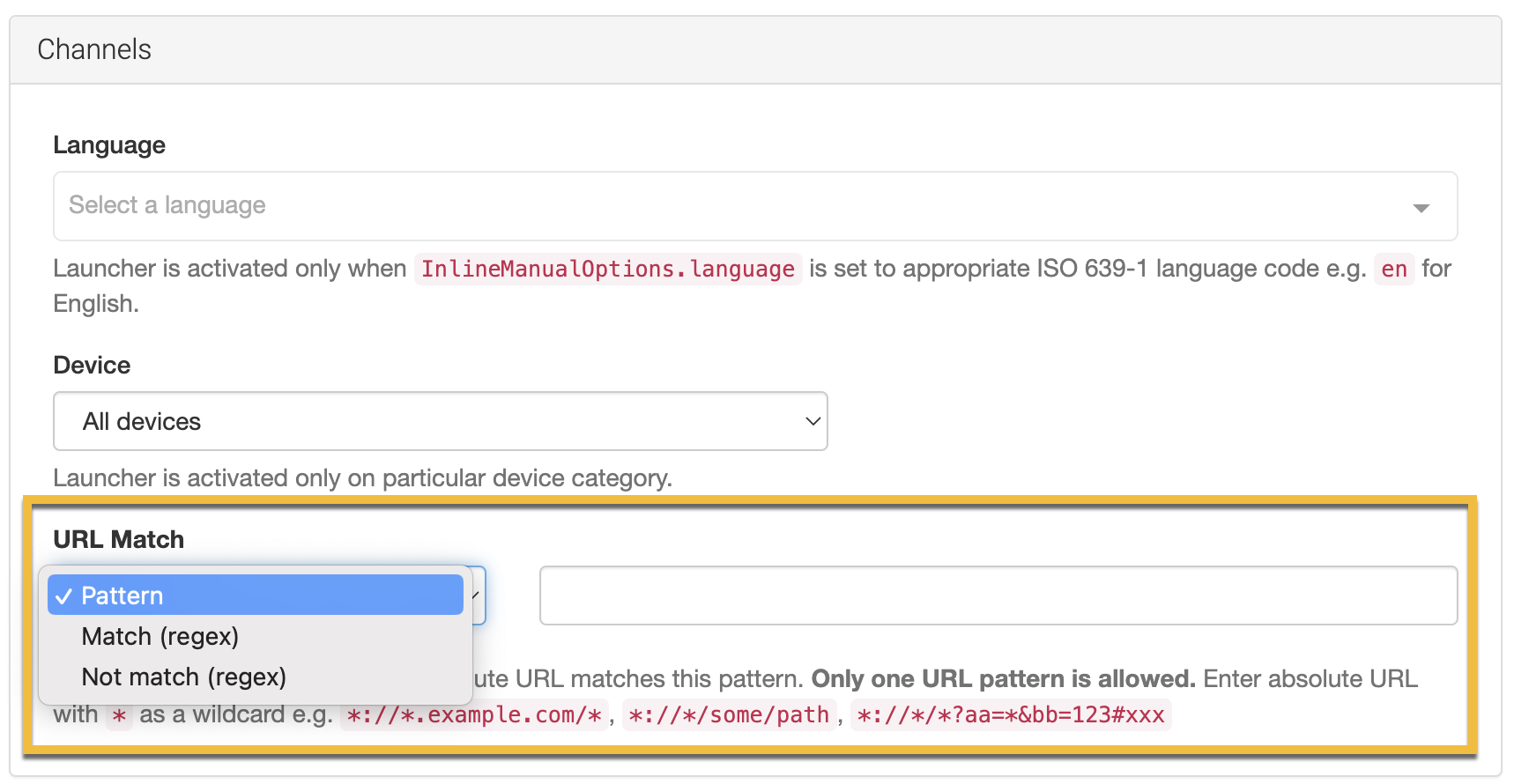The width and height of the screenshot is (1514, 784).
Task: Choose Match (regex) from the list
Action: (160, 636)
